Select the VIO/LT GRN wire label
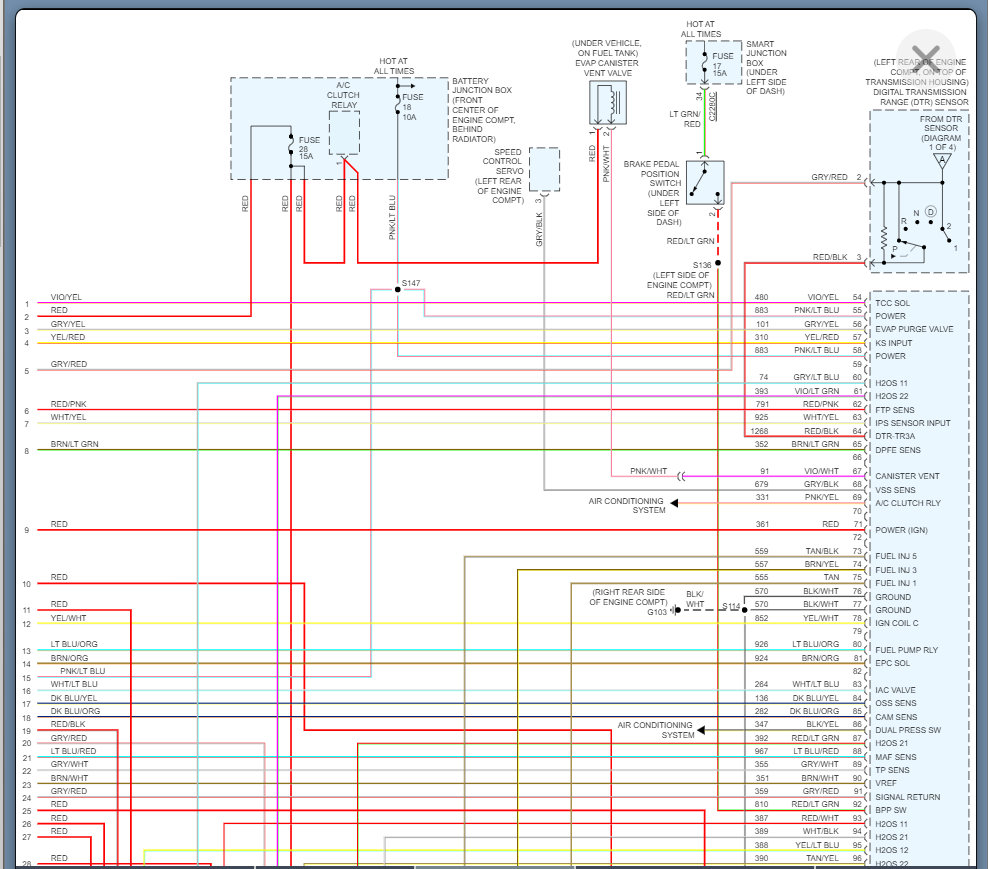This screenshot has height=869, width=988. (817, 391)
